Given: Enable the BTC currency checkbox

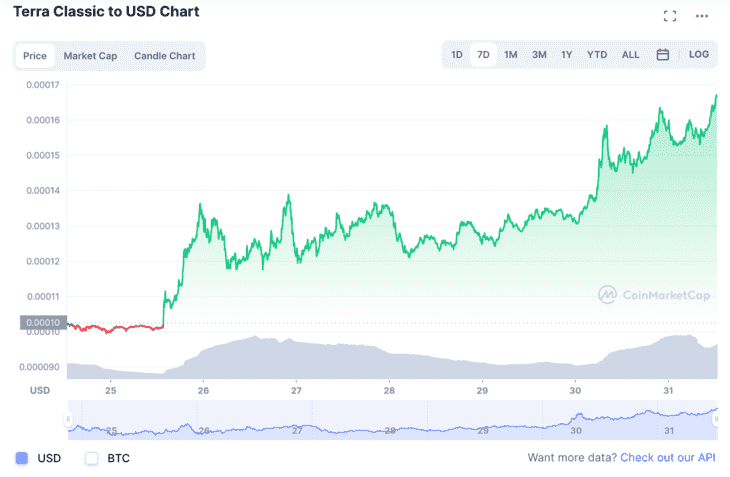Looking at the screenshot, I should point(92,458).
